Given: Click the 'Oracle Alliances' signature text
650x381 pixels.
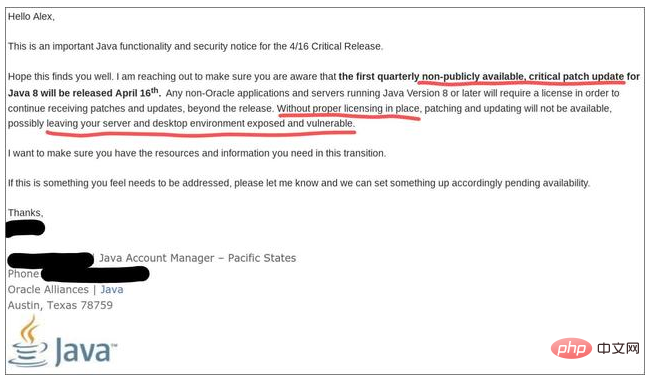Looking at the screenshot, I should pyautogui.click(x=48, y=289).
